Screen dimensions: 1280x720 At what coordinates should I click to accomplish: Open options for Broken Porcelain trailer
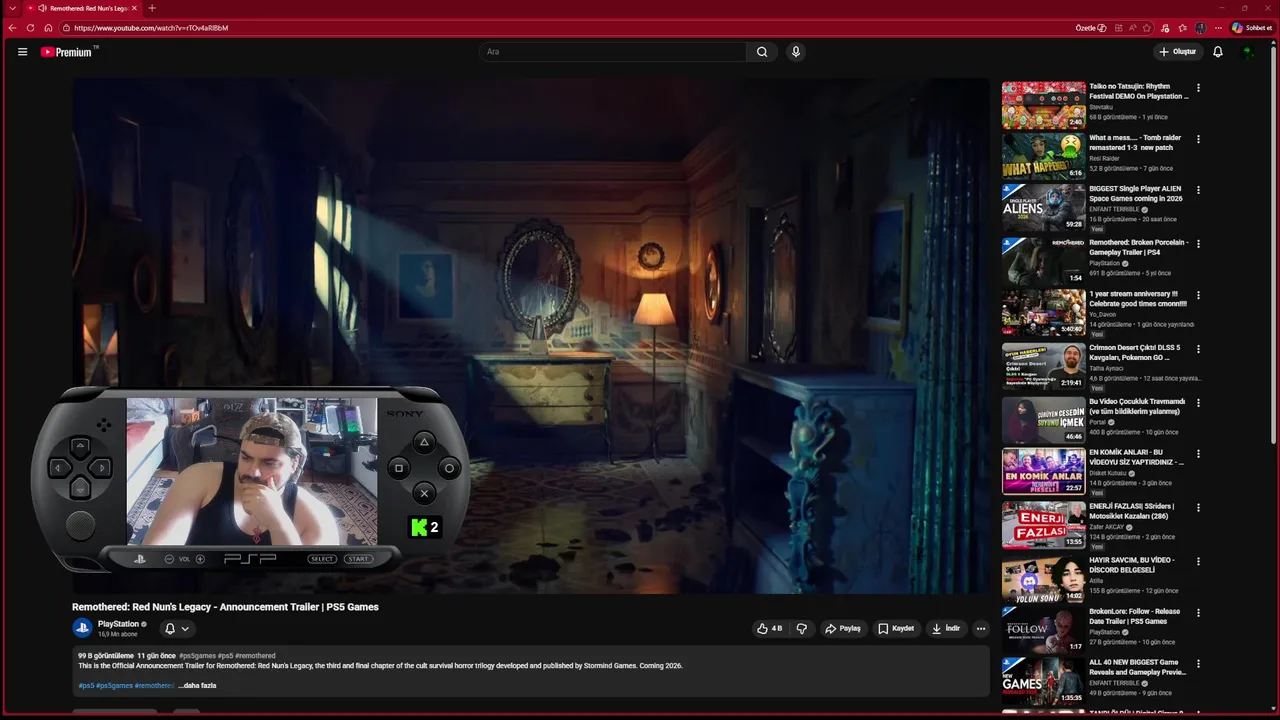pos(1198,244)
